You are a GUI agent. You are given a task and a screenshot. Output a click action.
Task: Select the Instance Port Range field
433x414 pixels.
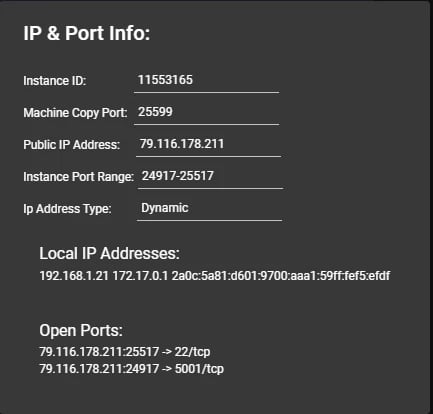210,176
